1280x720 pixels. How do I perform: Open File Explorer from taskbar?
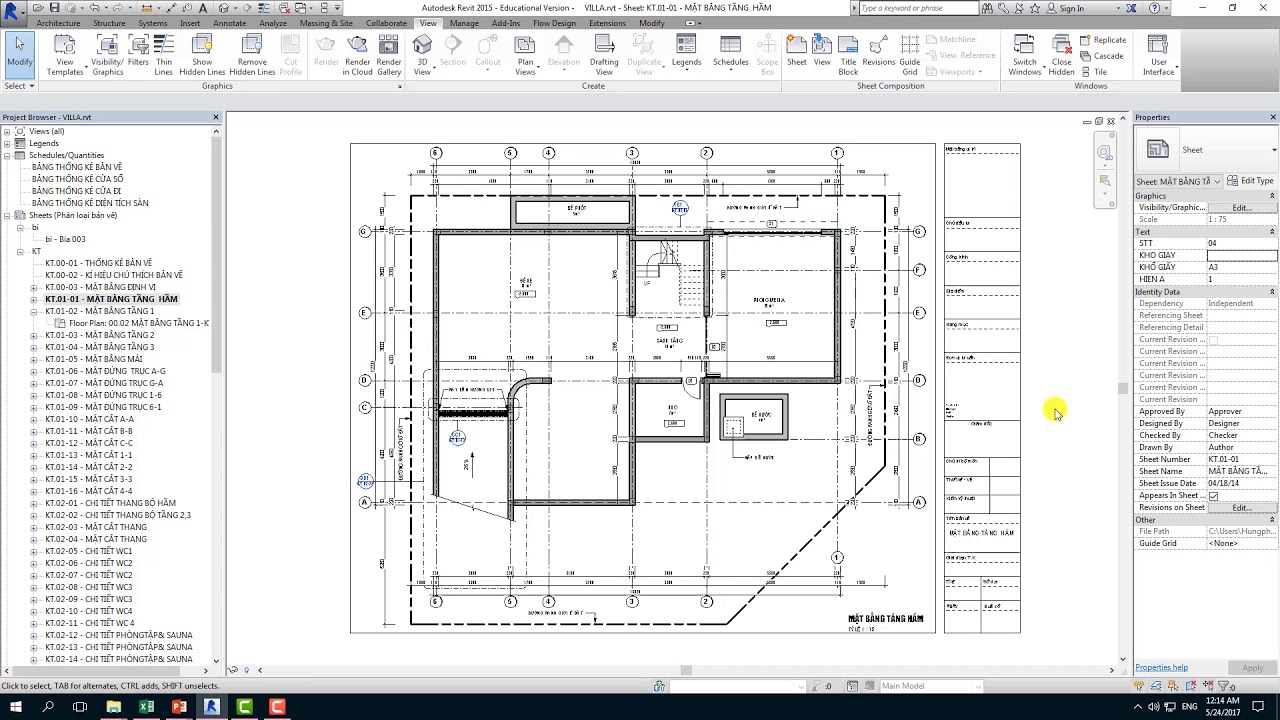(x=114, y=707)
